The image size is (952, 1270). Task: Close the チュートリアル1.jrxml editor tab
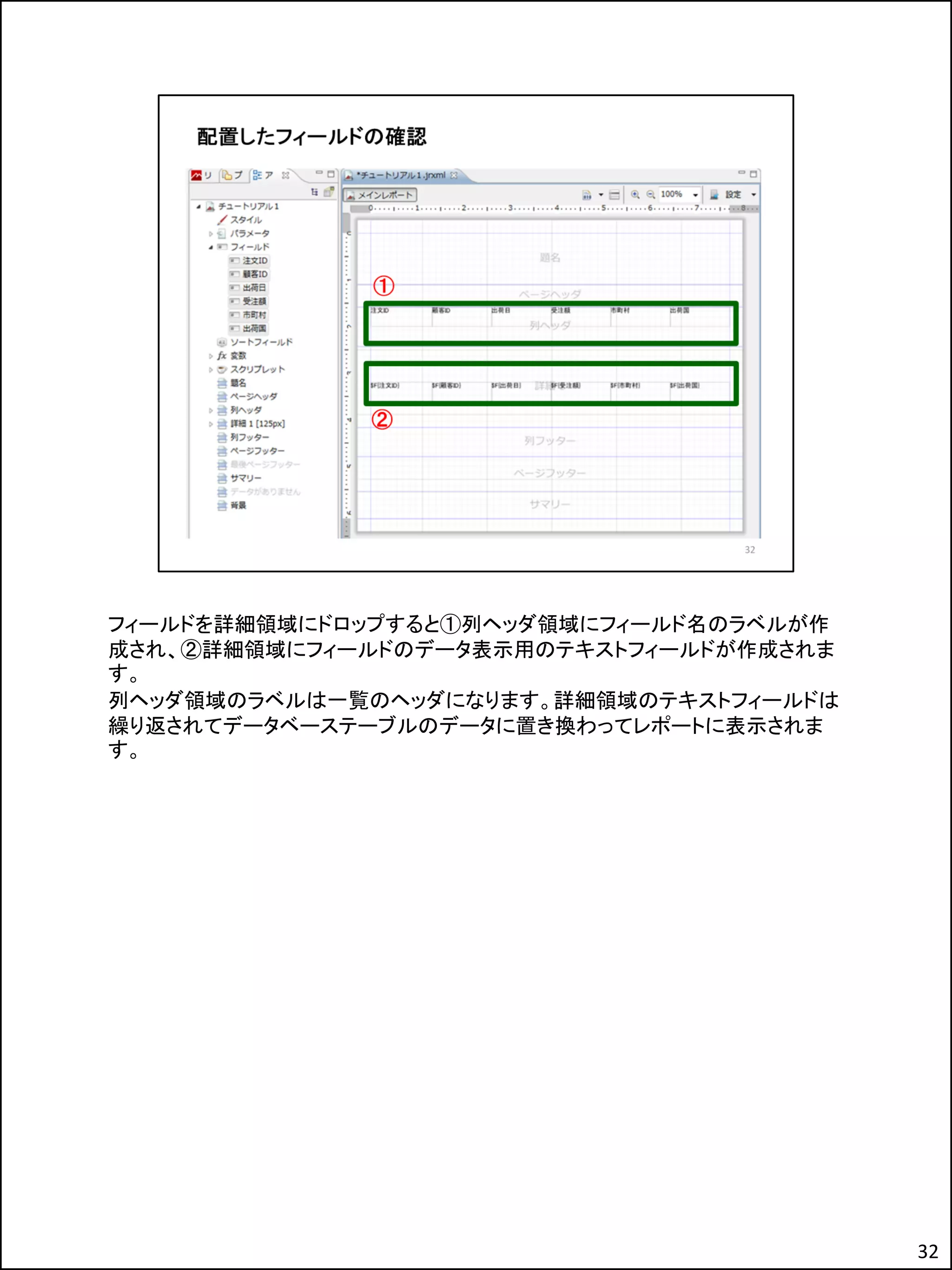pyautogui.click(x=454, y=175)
